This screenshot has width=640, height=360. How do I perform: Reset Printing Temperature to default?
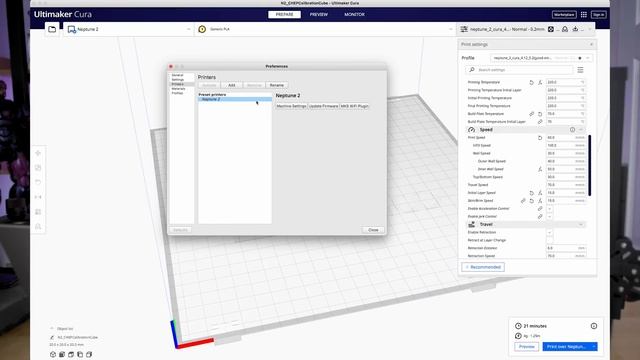(x=531, y=82)
